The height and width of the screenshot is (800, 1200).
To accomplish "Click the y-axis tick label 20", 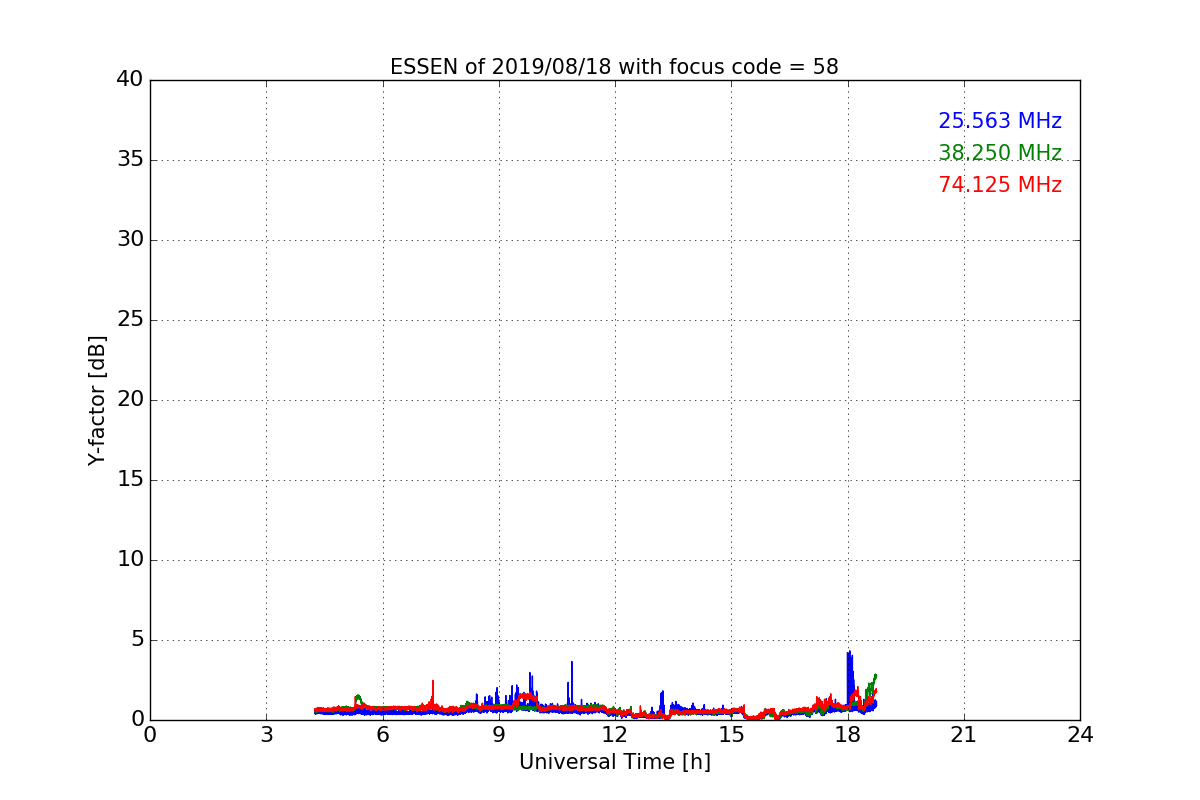I will tap(129, 400).
